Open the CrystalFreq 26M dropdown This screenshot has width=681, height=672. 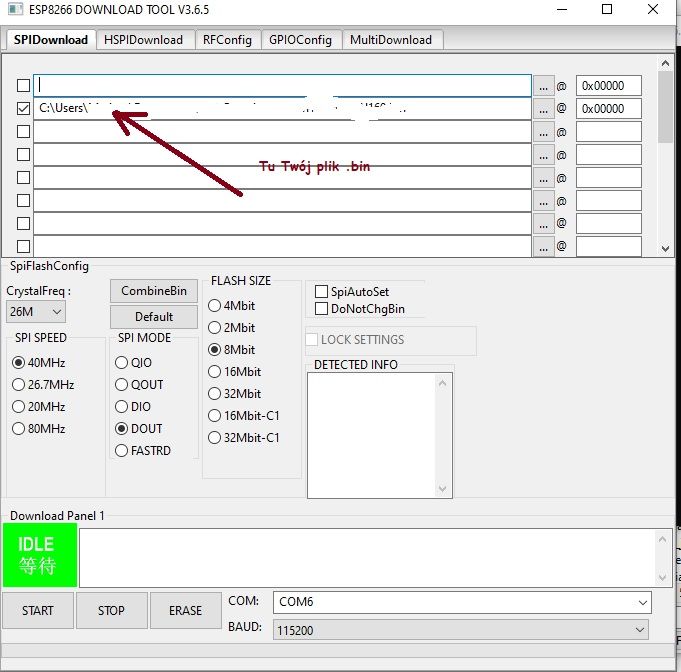(x=36, y=311)
